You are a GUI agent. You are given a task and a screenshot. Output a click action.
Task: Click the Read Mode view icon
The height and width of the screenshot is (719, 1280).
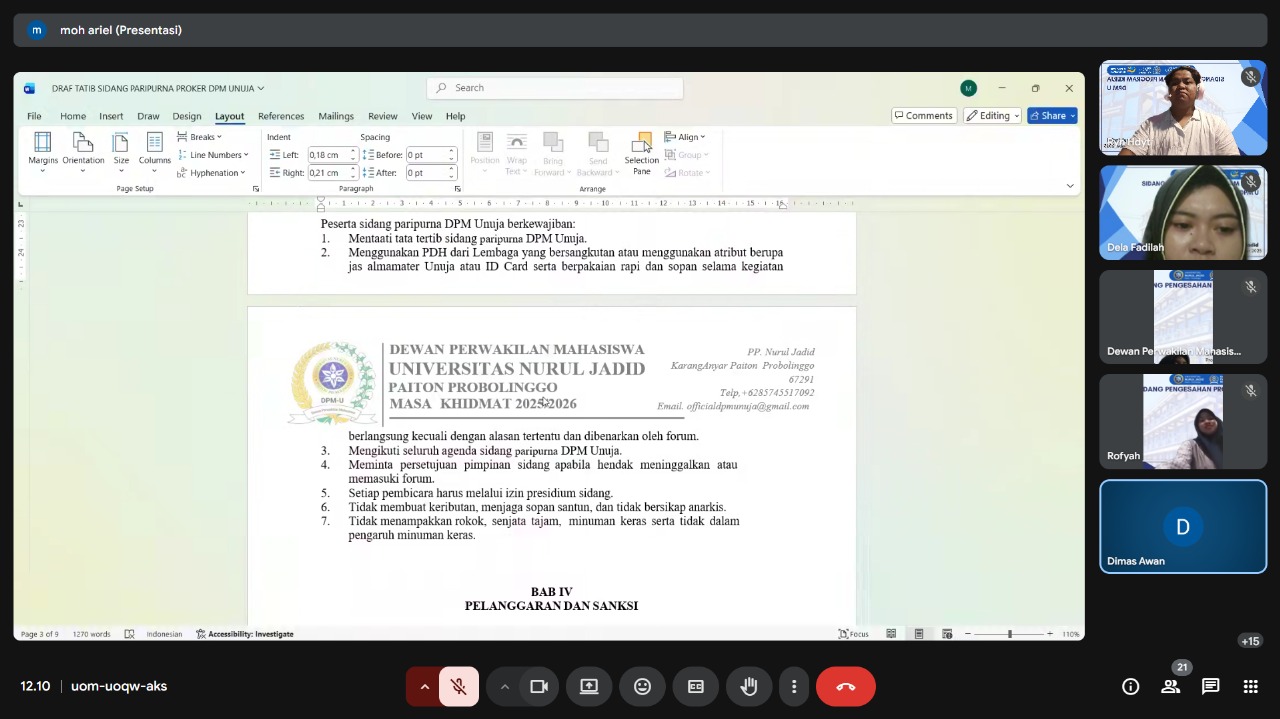(891, 634)
